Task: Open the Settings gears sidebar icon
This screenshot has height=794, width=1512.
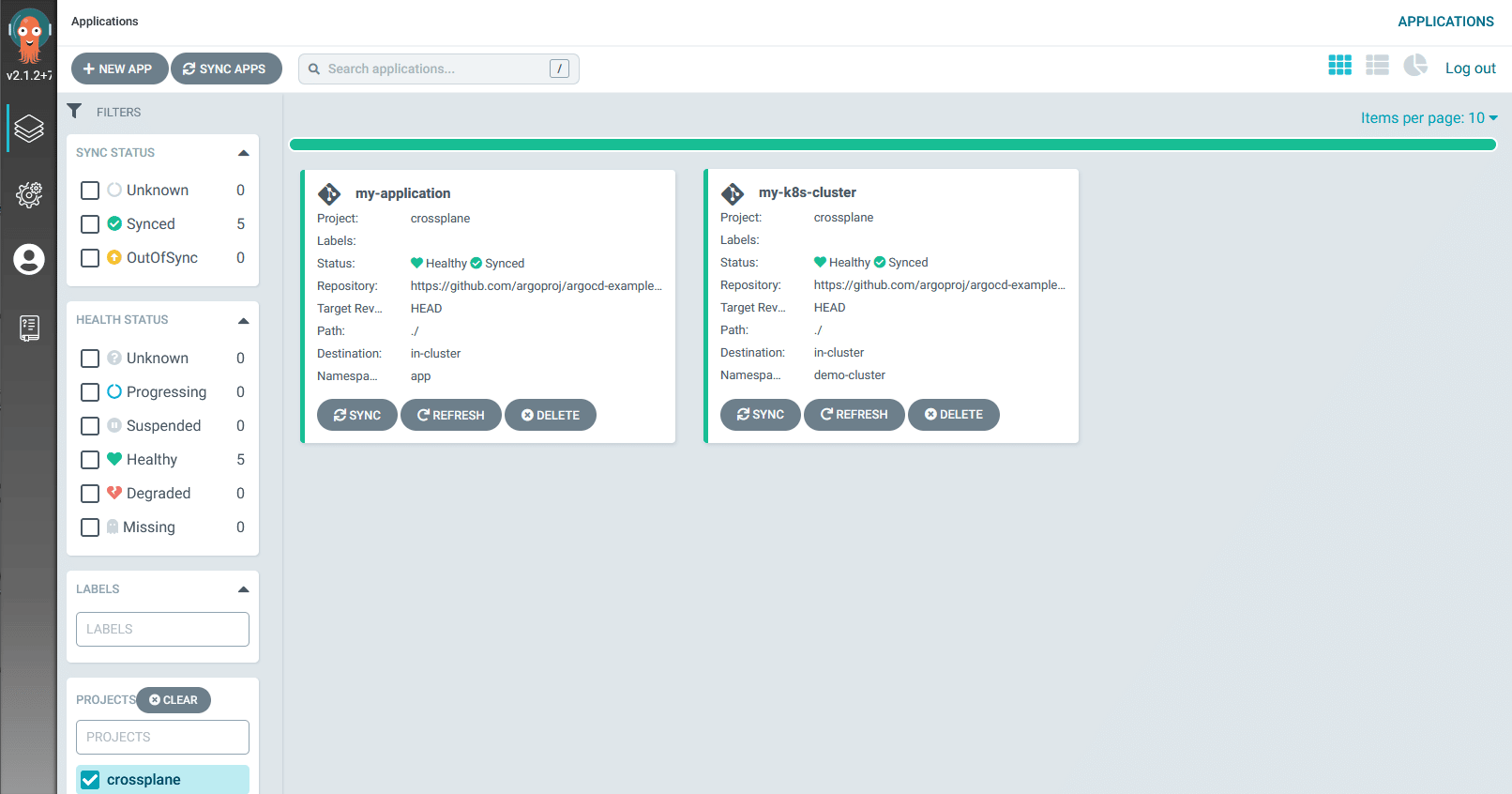Action: [29, 194]
